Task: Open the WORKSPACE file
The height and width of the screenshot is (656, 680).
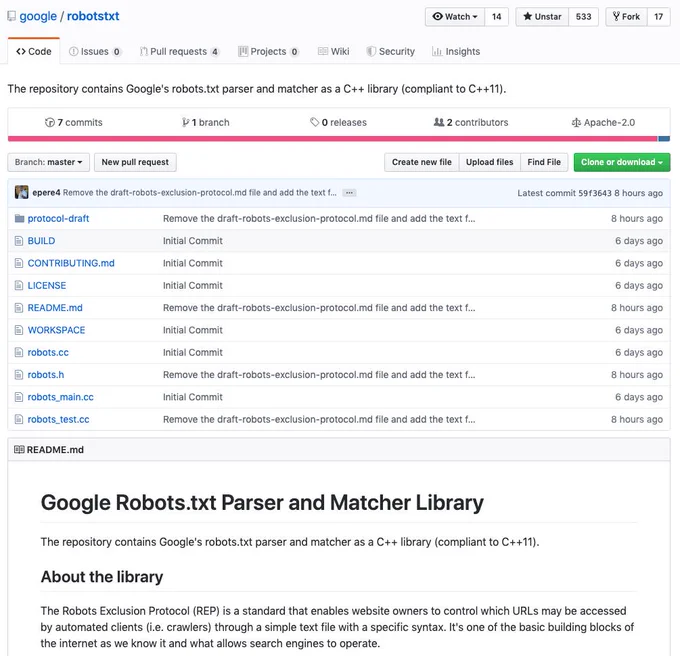Action: coord(56,330)
